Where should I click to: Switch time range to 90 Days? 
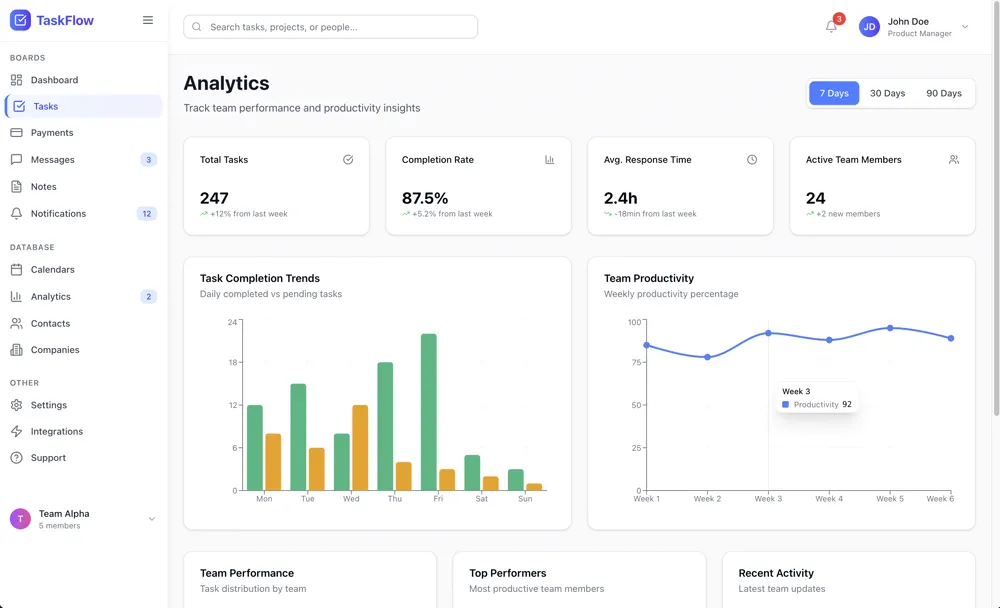pos(943,93)
